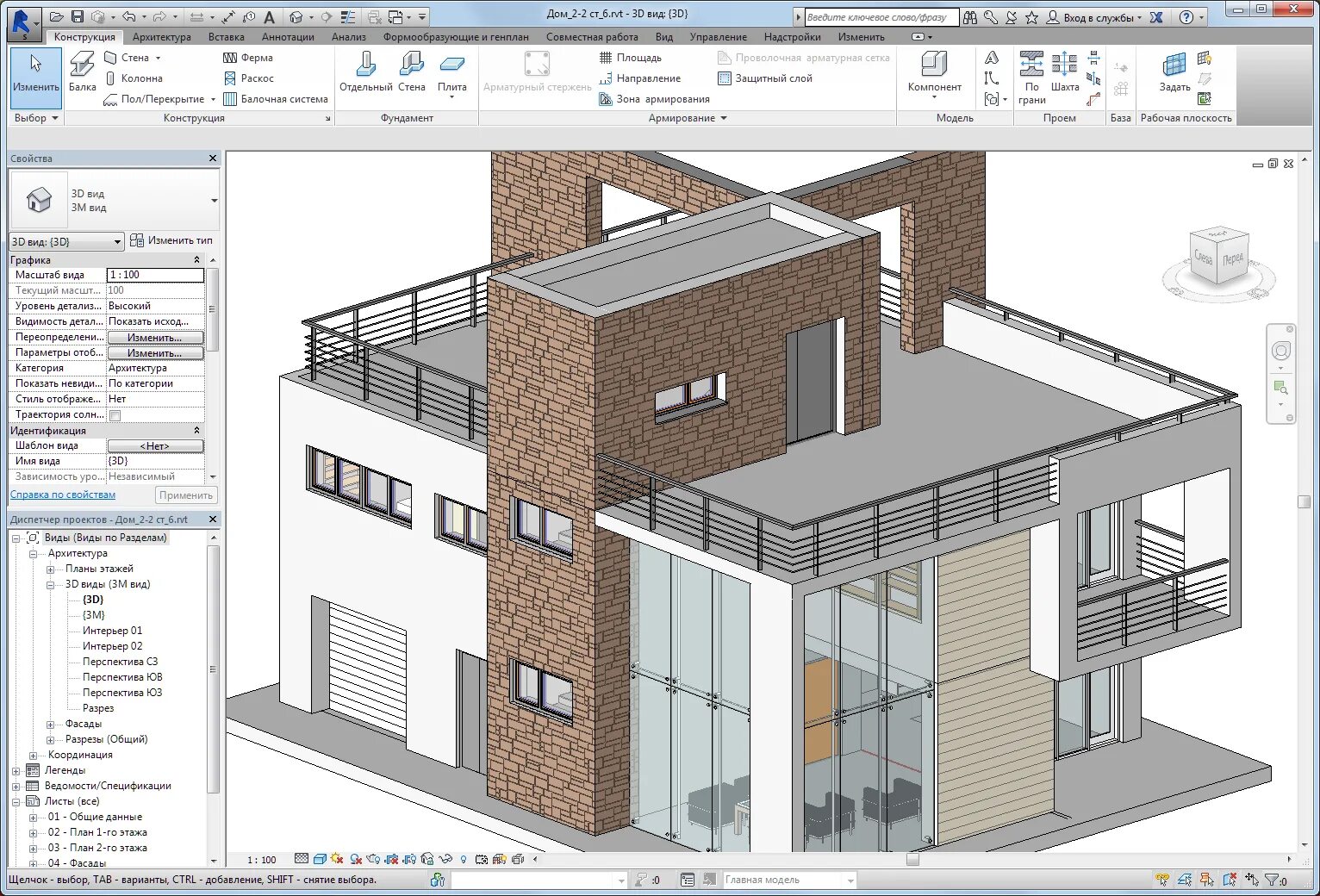Click the text A icon in quick access toolbar

270,16
